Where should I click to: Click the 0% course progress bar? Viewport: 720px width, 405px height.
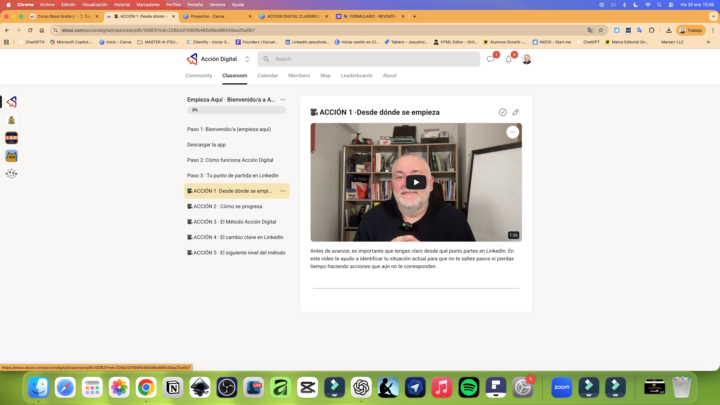coord(236,110)
